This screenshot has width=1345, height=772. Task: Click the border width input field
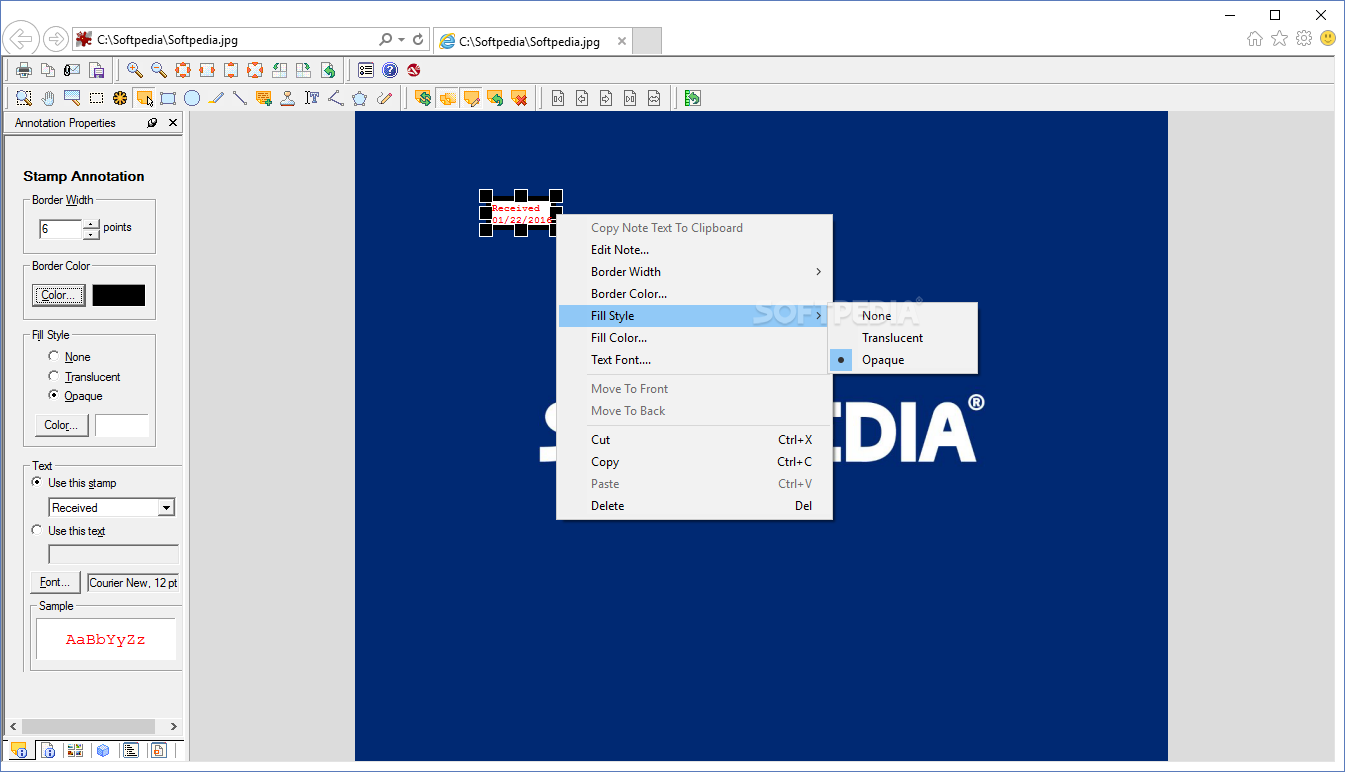point(60,229)
